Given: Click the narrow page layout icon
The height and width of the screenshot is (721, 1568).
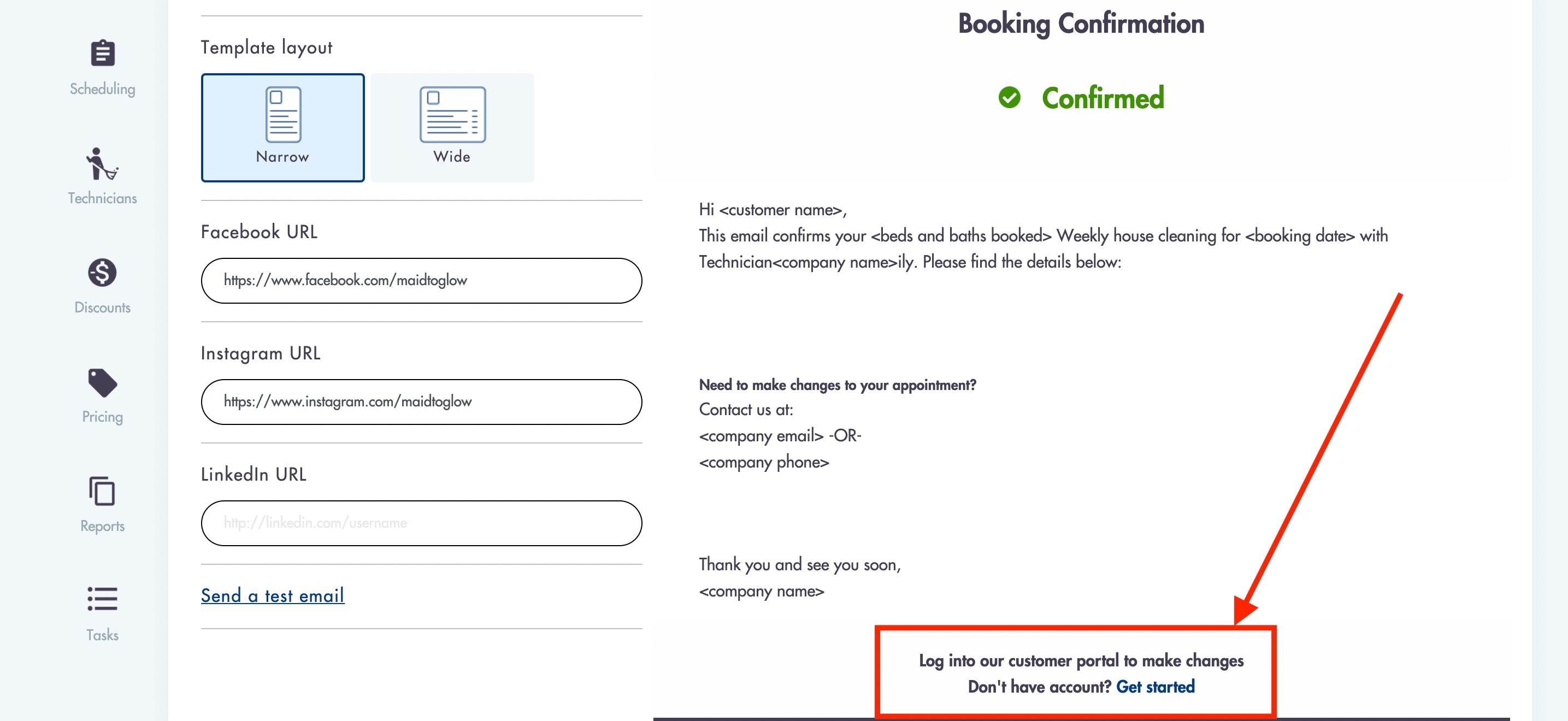Looking at the screenshot, I should click(283, 114).
